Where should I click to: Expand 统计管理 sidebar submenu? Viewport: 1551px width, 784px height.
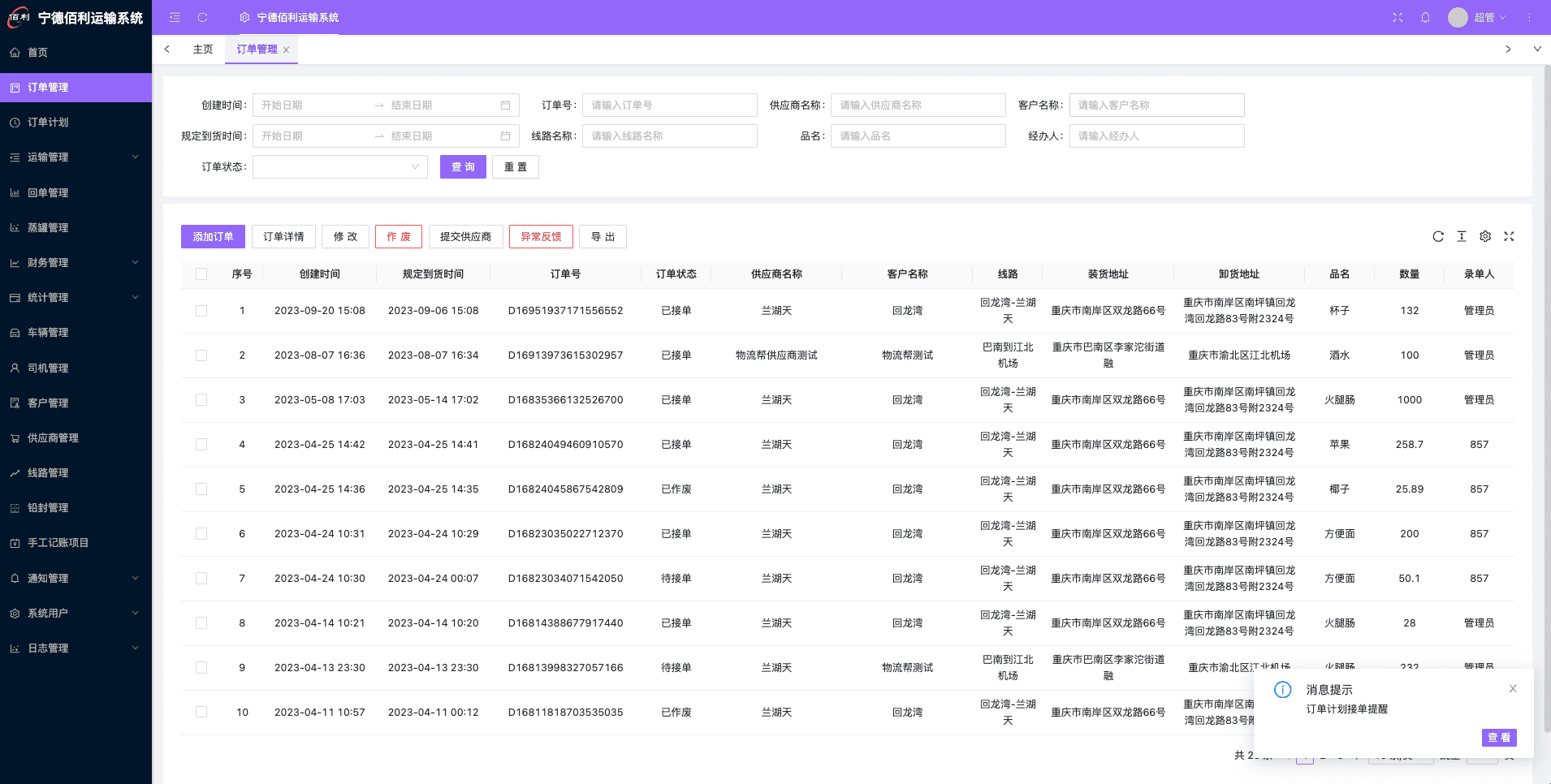click(x=76, y=297)
